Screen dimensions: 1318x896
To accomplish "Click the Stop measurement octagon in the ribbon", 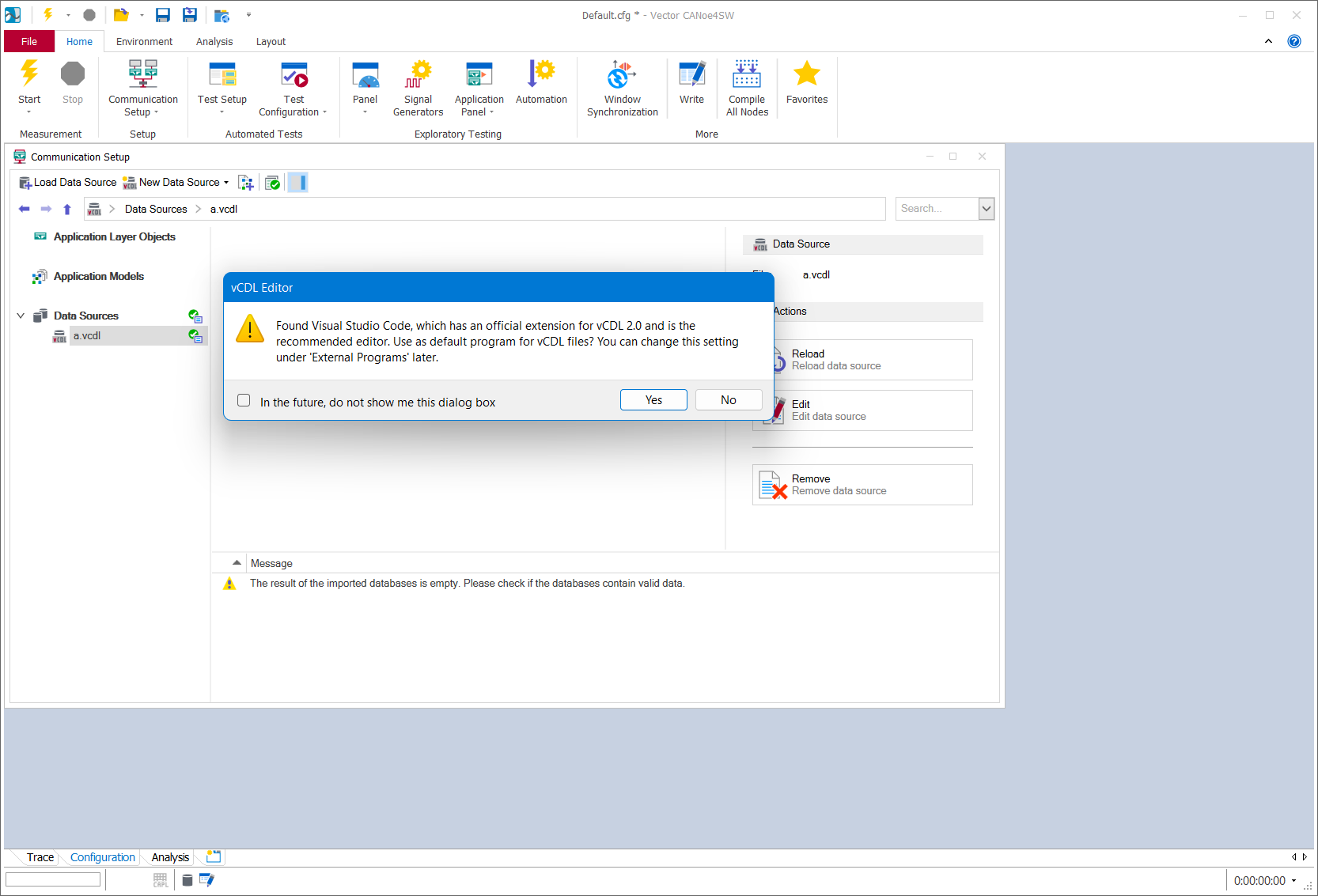I will [73, 74].
